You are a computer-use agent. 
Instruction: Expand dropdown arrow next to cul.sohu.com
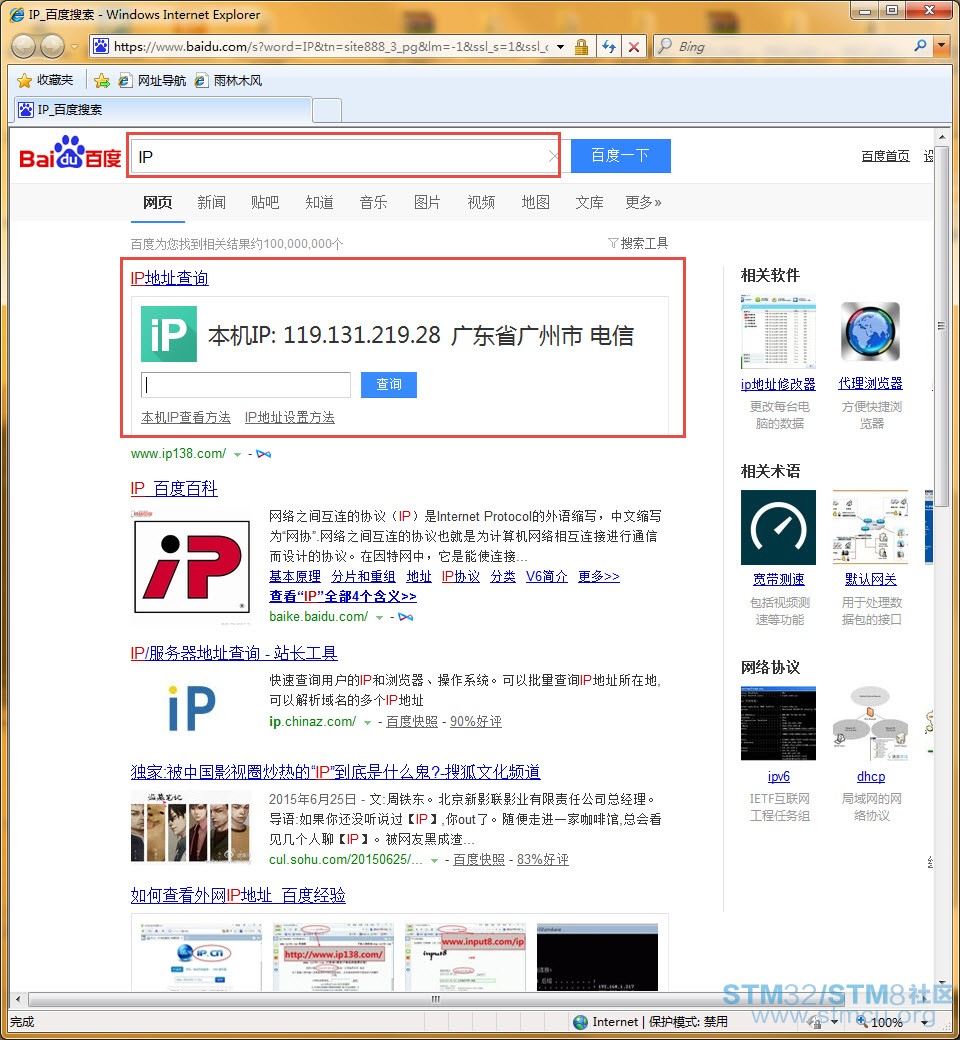[435, 860]
